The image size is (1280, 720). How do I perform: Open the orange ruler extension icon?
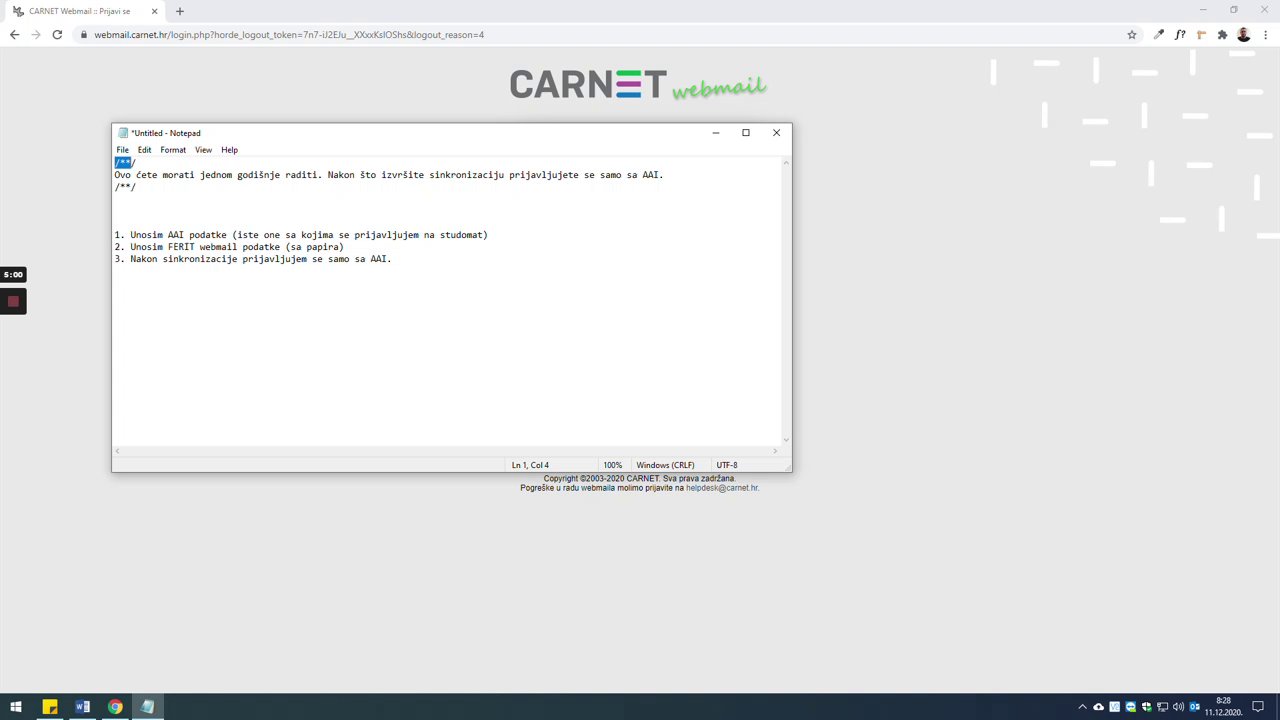(1201, 35)
